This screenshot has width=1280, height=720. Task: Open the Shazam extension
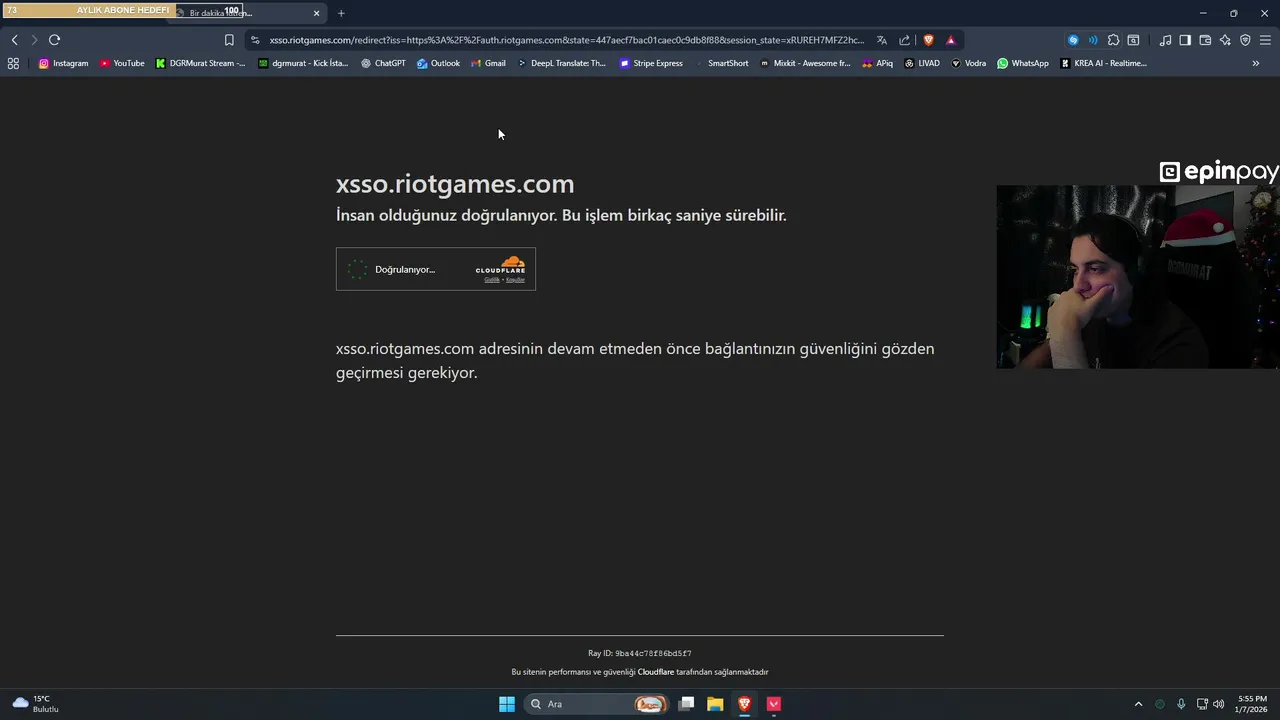click(1073, 40)
